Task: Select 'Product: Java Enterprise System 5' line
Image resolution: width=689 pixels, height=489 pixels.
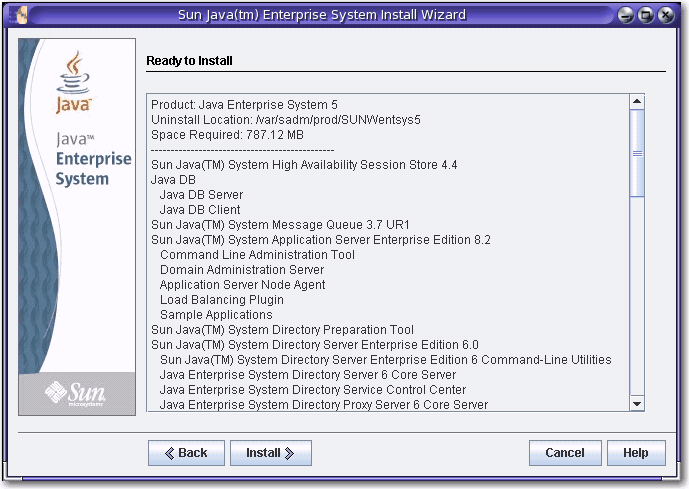Action: pyautogui.click(x=244, y=105)
